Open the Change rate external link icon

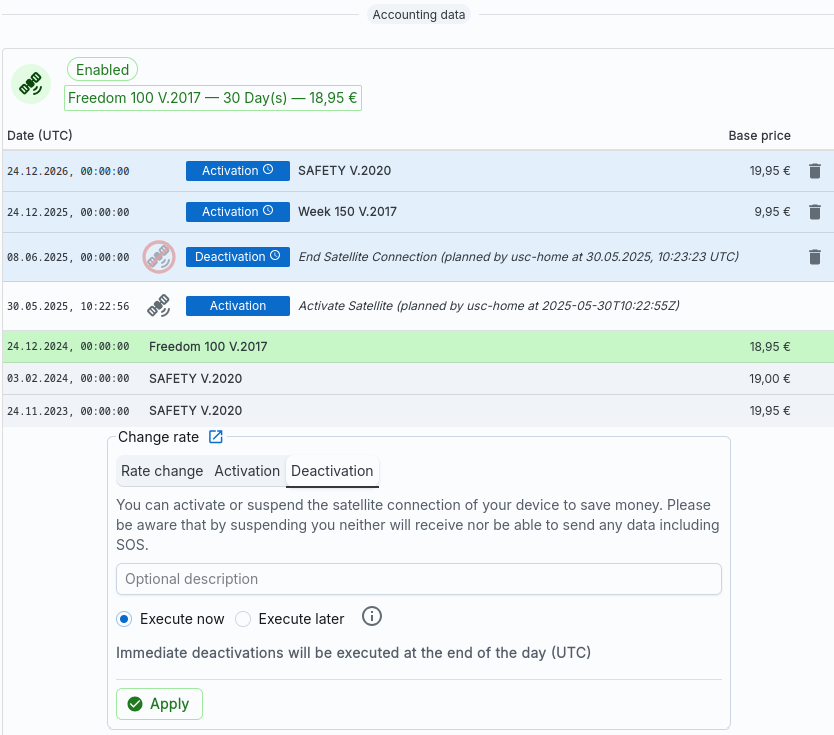216,437
